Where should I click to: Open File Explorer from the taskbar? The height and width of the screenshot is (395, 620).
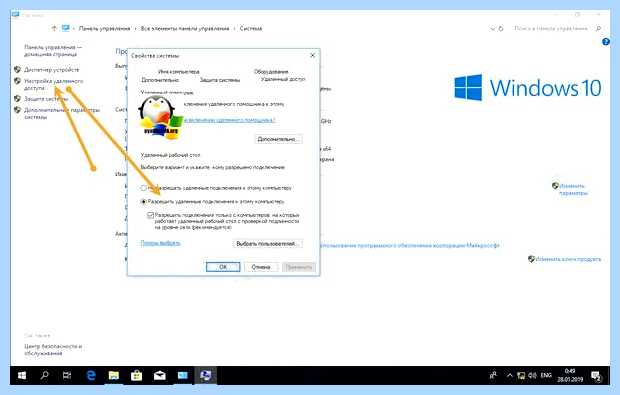tap(114, 375)
